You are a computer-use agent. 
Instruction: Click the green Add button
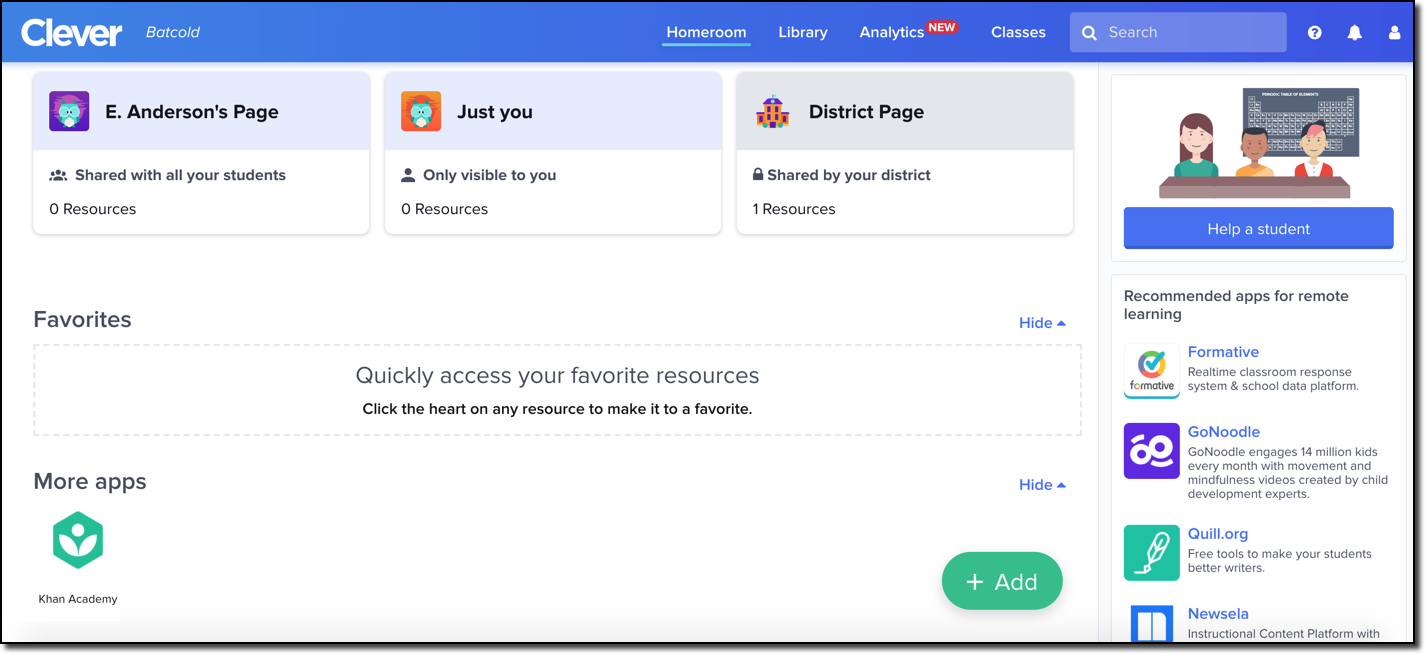tap(1002, 581)
